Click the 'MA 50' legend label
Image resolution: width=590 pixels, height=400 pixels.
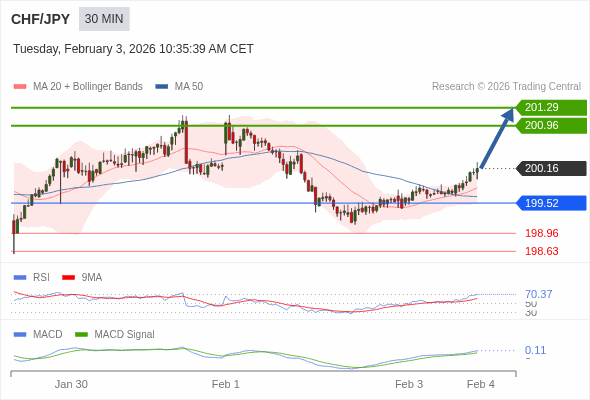point(189,87)
